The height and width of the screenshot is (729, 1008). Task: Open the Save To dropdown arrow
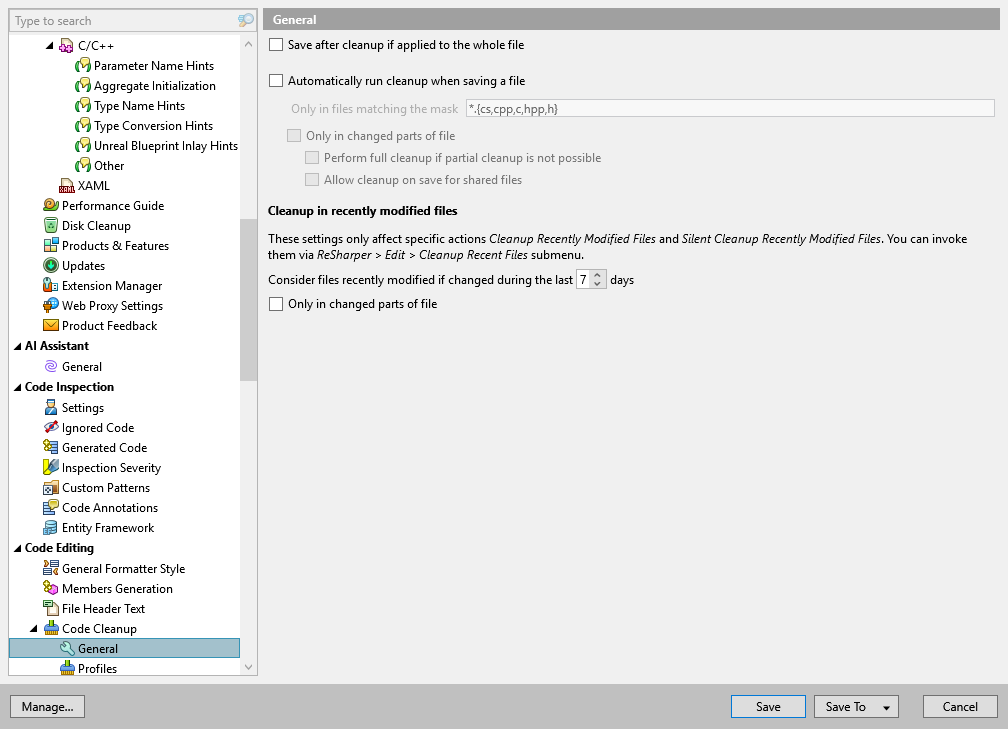[886, 707]
